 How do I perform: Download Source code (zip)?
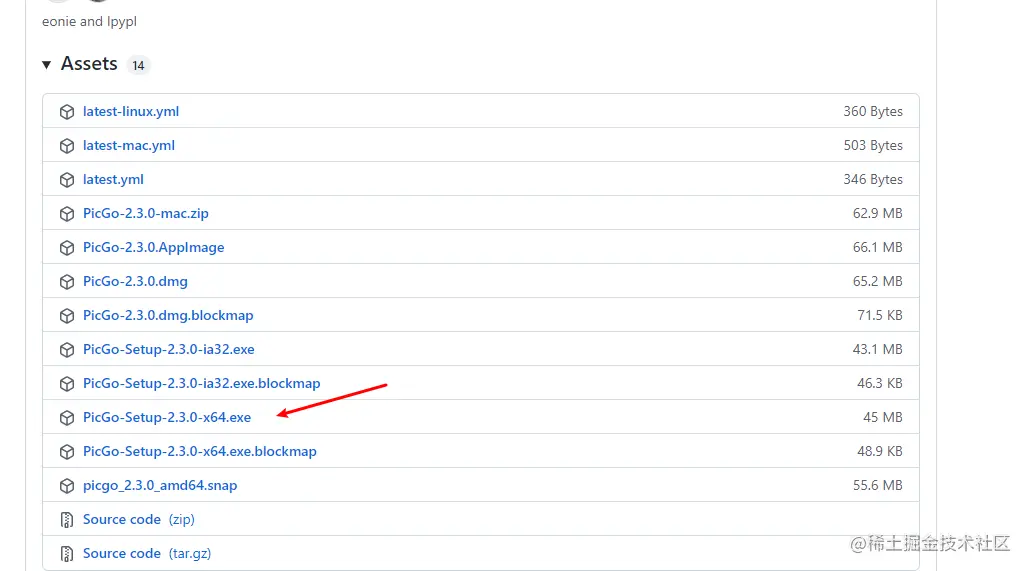click(x=138, y=519)
